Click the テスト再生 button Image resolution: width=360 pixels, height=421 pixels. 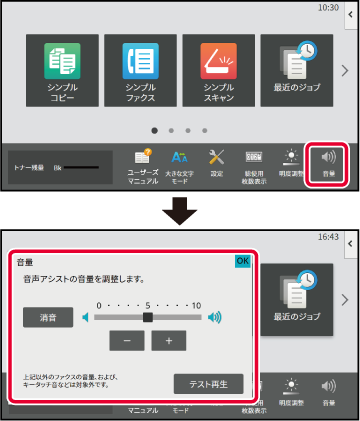pyautogui.click(x=209, y=384)
